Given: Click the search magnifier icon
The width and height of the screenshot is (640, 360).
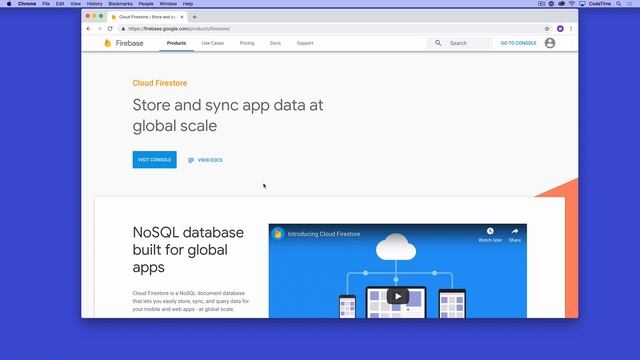Looking at the screenshot, I should [438, 43].
